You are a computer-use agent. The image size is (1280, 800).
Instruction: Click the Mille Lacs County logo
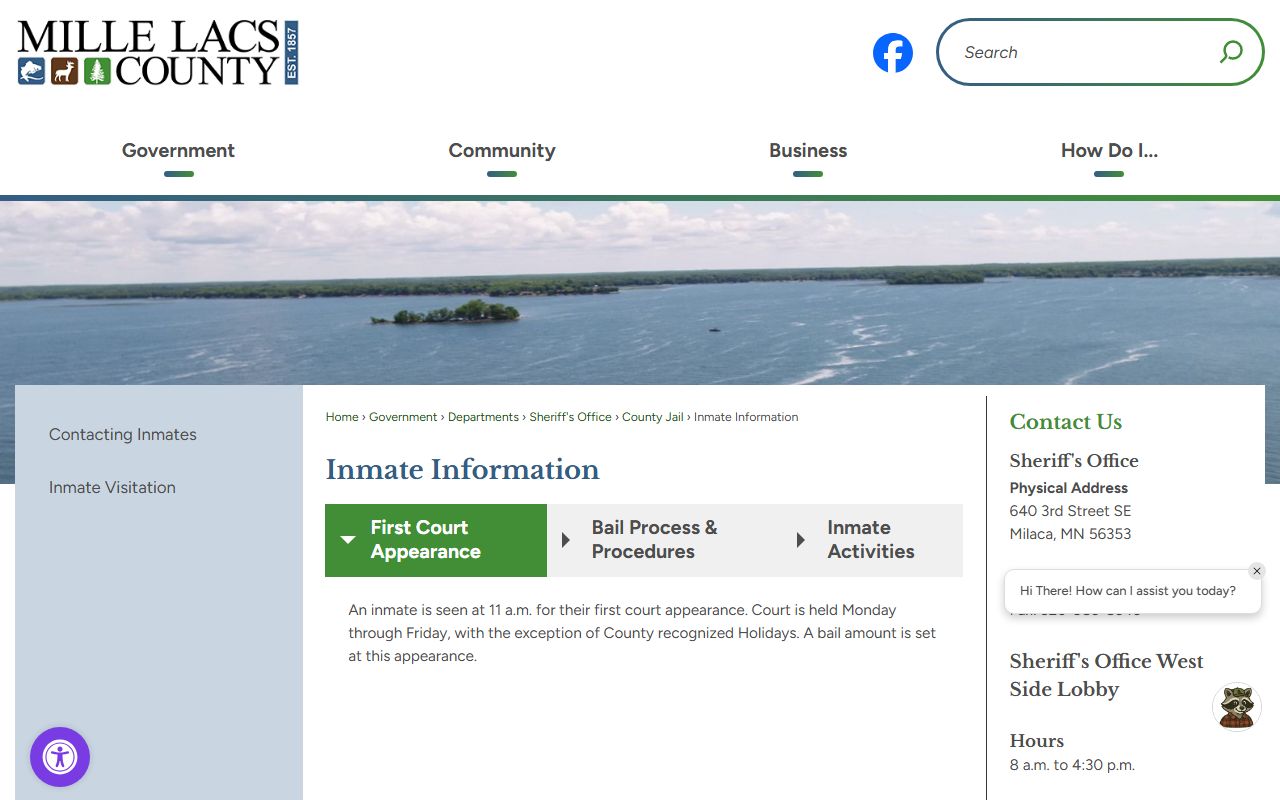point(158,53)
